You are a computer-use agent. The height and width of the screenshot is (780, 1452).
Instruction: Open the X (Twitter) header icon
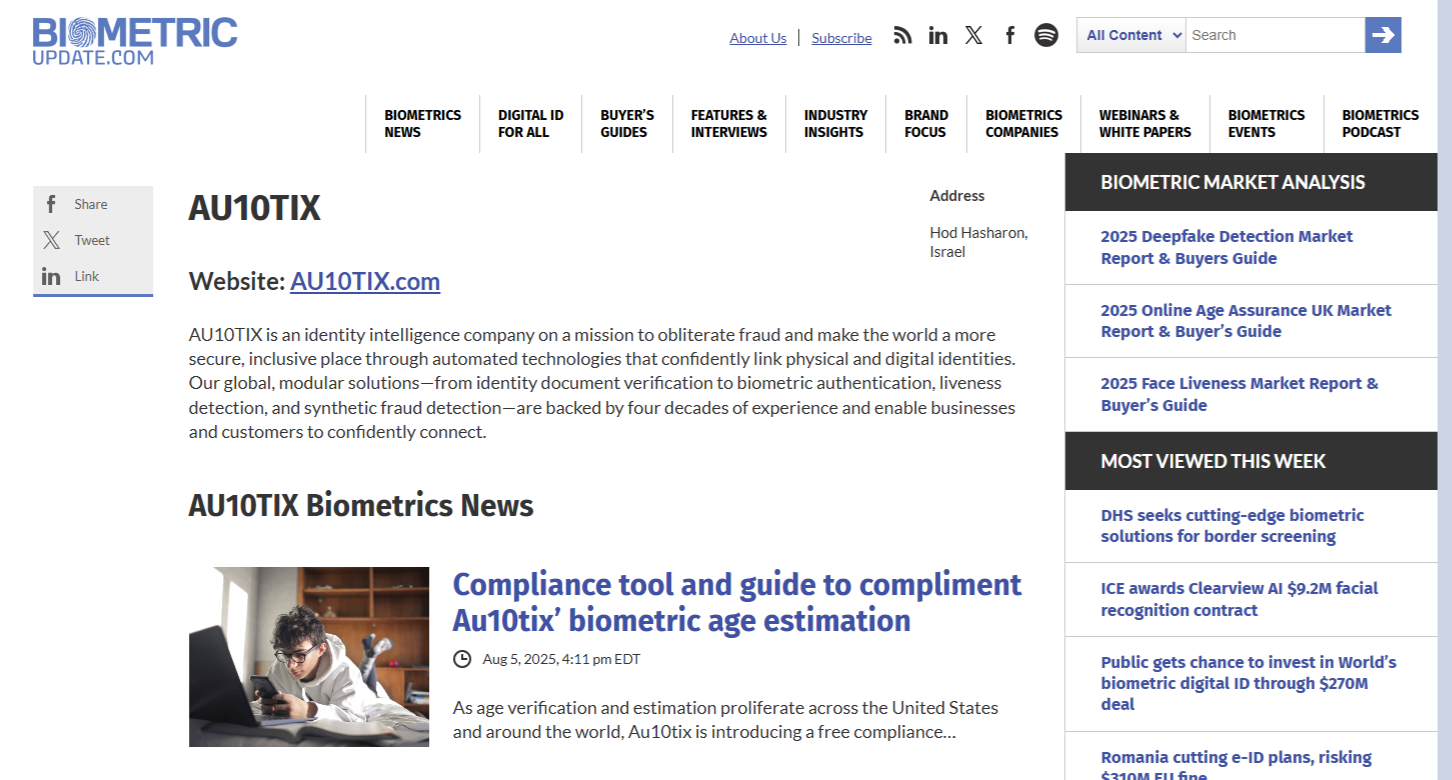click(x=974, y=36)
